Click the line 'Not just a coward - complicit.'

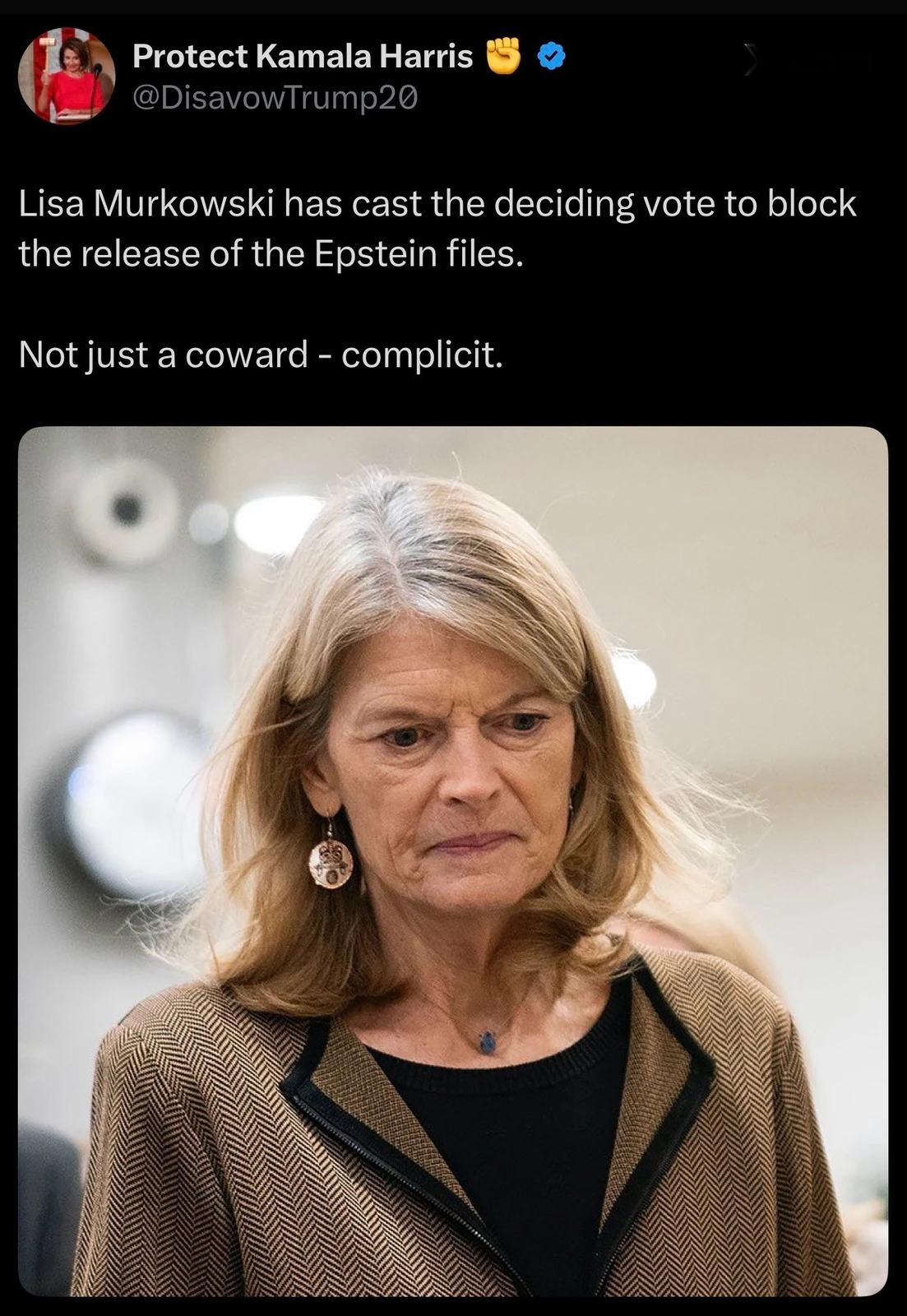261,354
